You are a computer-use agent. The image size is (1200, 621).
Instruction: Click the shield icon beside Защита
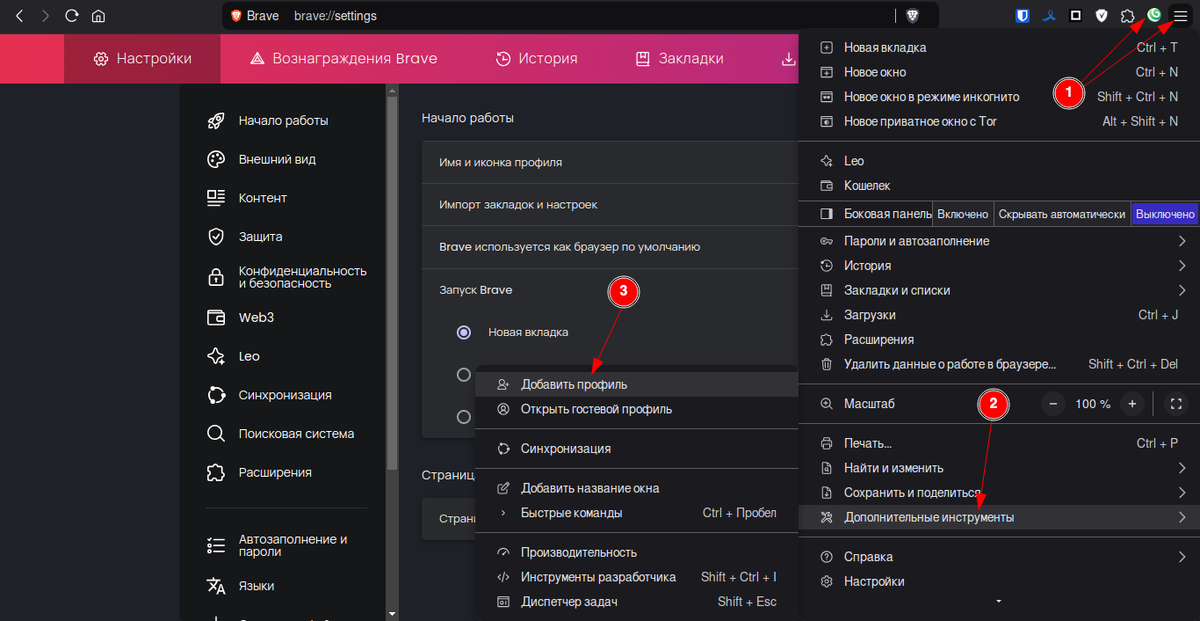point(215,237)
